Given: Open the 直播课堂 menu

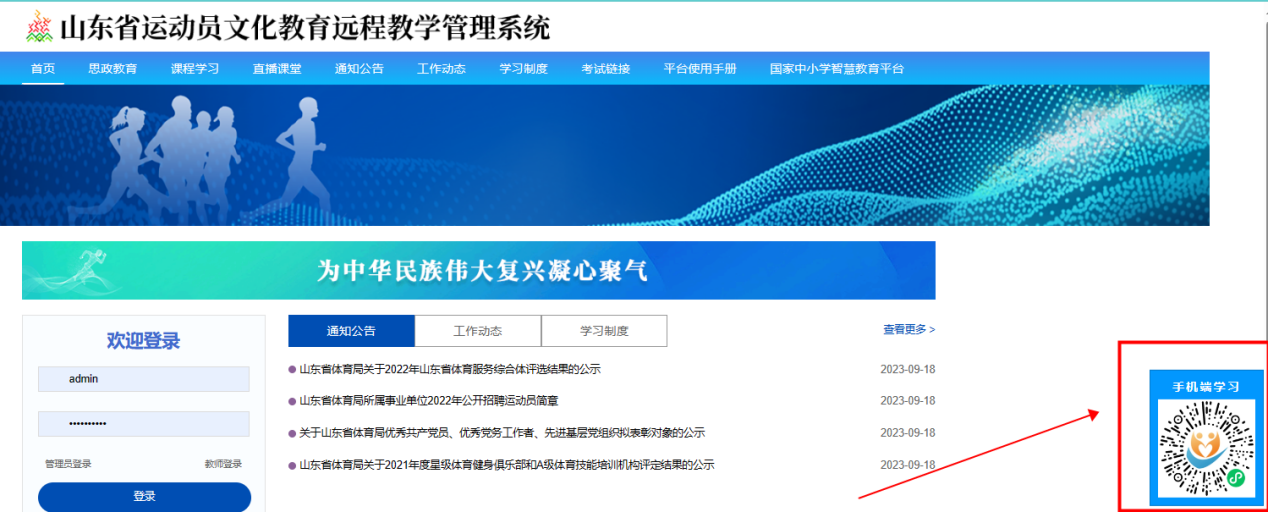Looking at the screenshot, I should click(x=277, y=69).
